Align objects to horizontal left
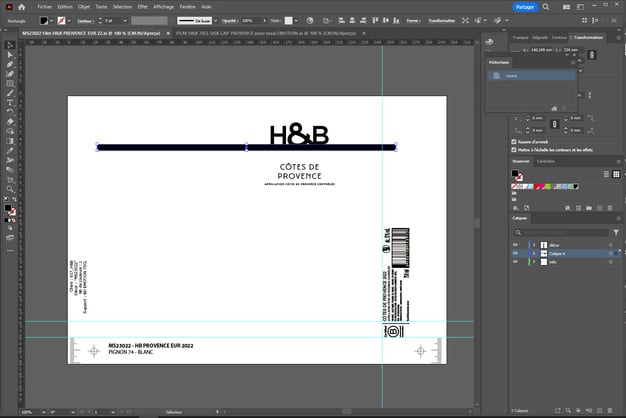Screen dimensions: 626x418 (341, 21)
